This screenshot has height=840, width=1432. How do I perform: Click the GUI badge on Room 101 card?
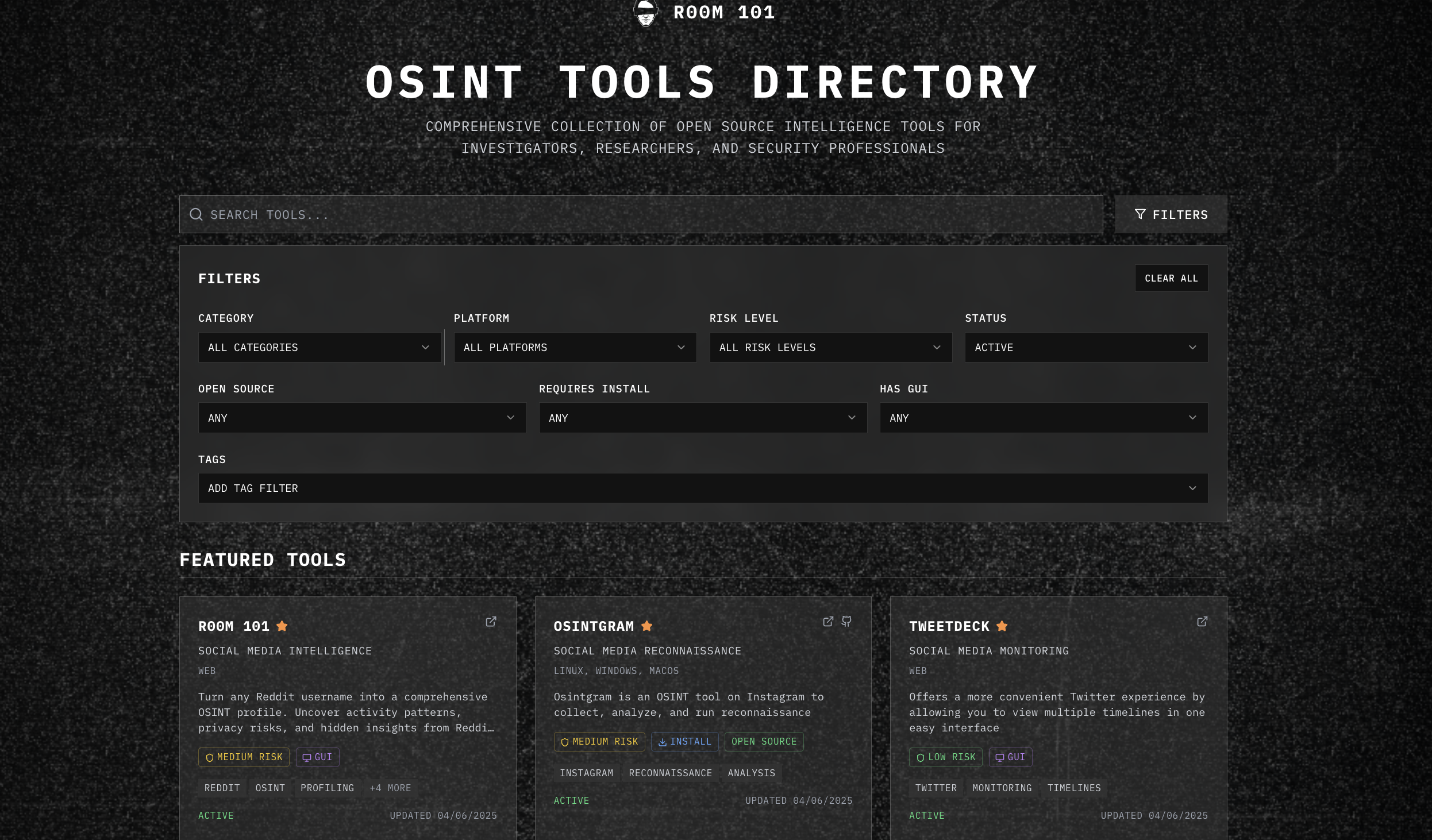point(318,757)
